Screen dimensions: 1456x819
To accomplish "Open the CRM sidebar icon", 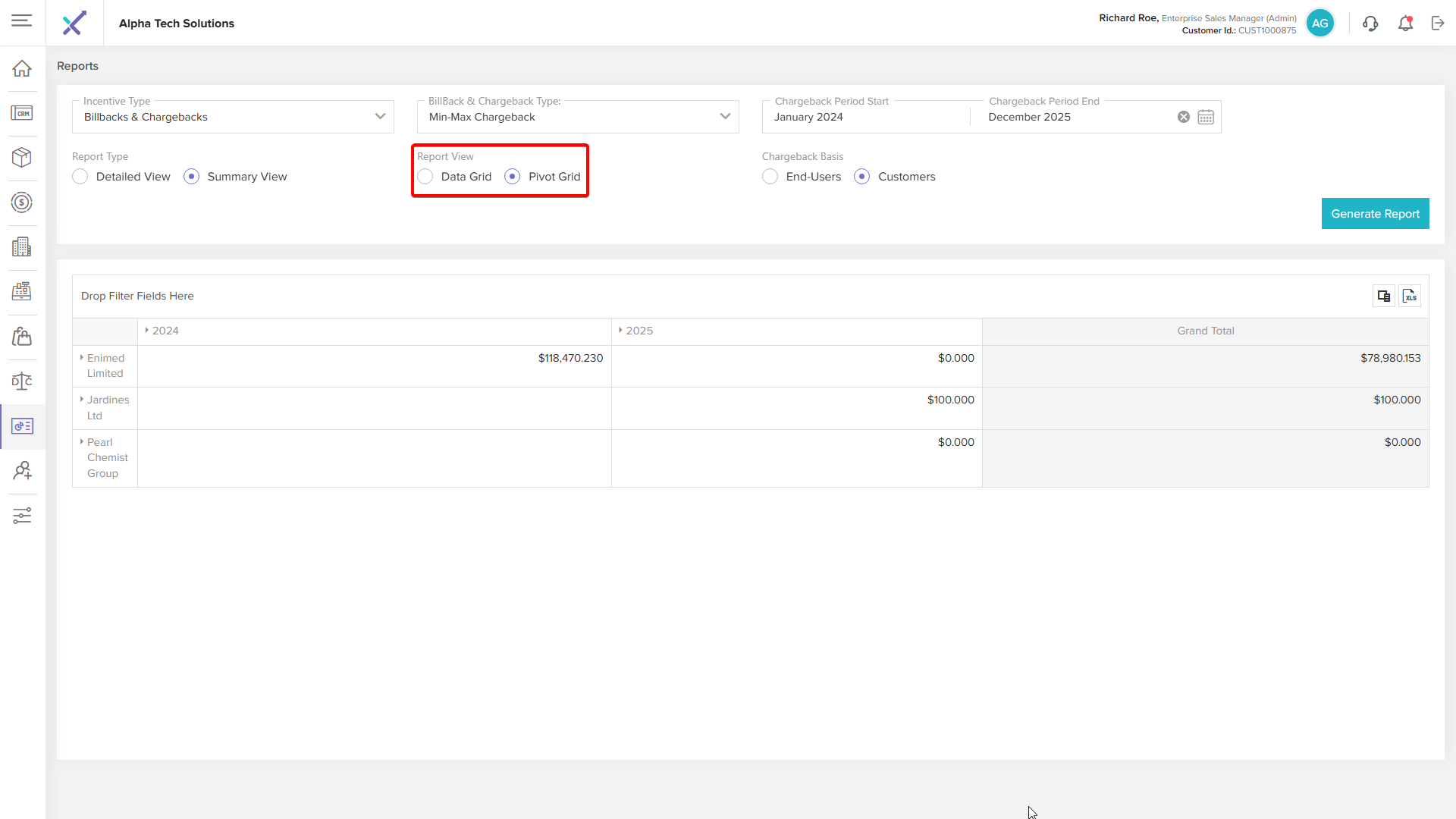I will (22, 113).
